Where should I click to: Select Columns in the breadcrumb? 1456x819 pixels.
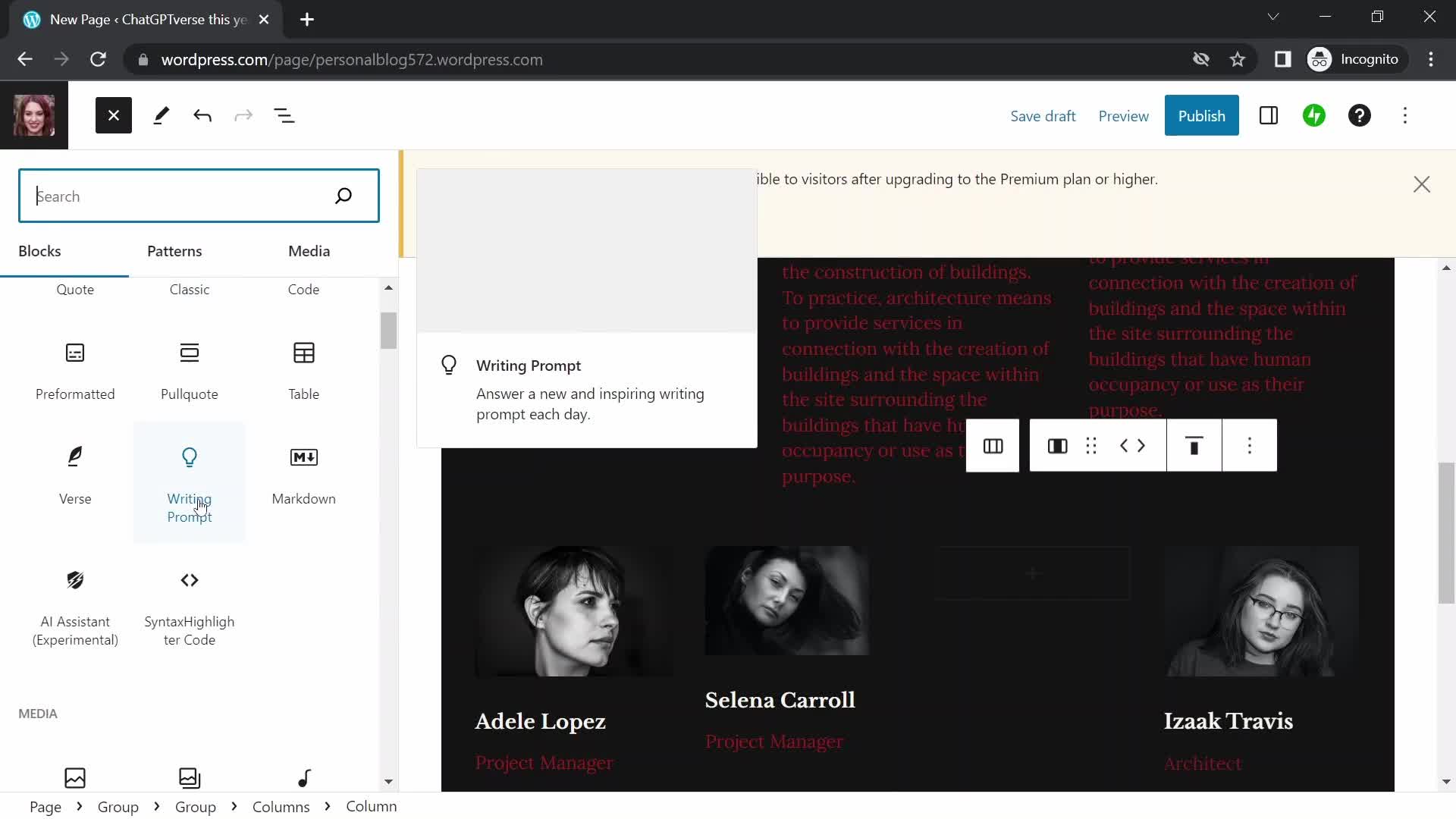click(281, 807)
